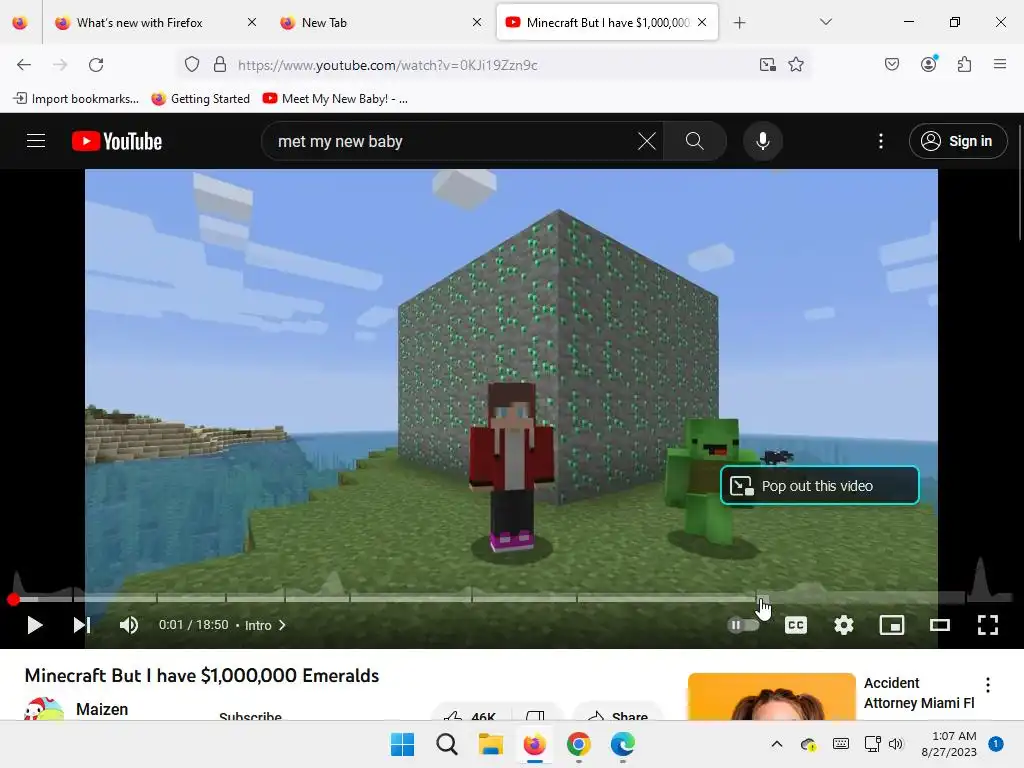
Task: Go back to previous page
Action: (x=24, y=65)
